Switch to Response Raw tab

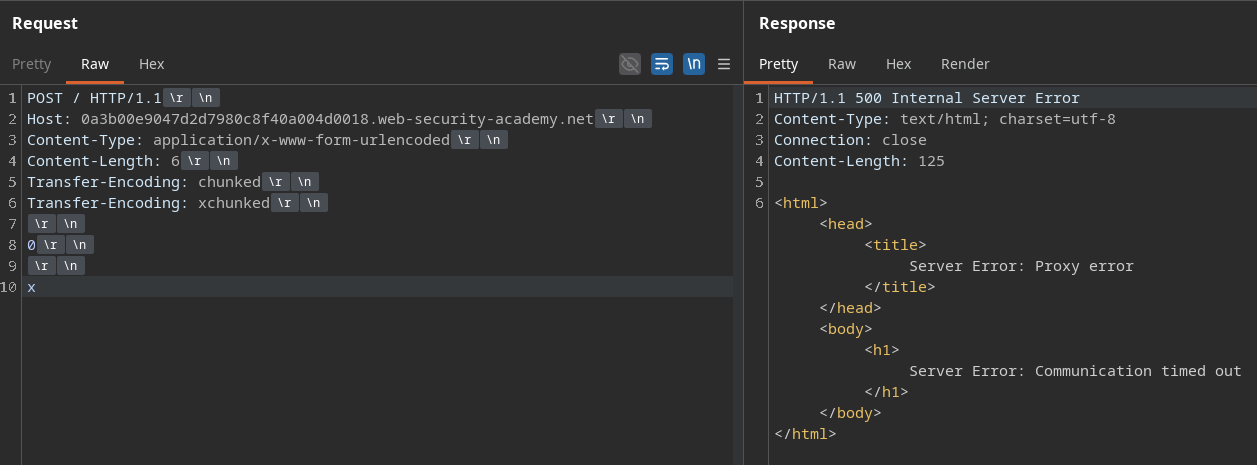click(x=842, y=64)
